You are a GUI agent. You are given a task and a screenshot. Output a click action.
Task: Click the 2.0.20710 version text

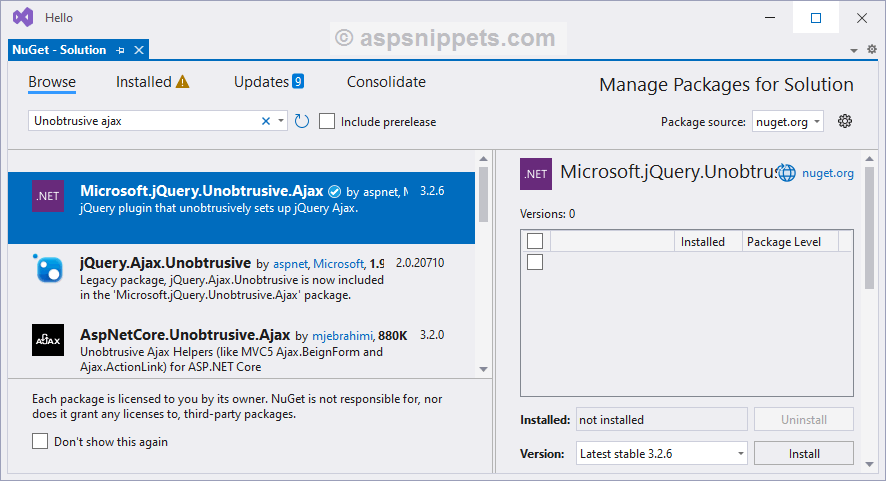click(420, 263)
